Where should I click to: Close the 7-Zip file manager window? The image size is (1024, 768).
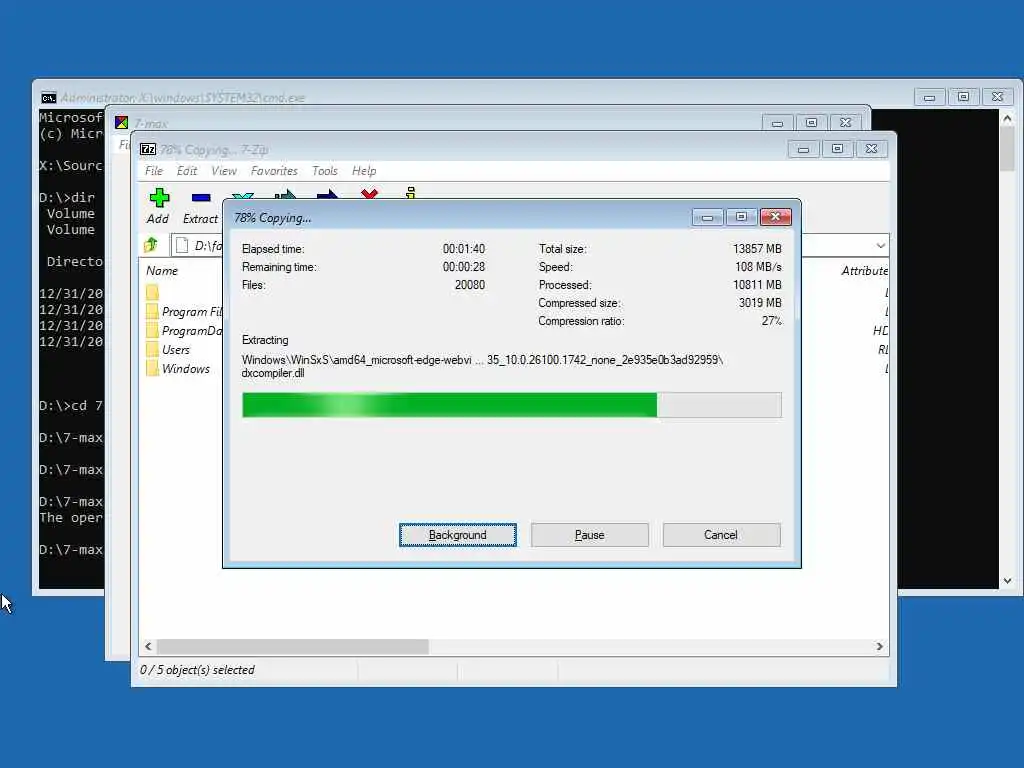(x=871, y=149)
